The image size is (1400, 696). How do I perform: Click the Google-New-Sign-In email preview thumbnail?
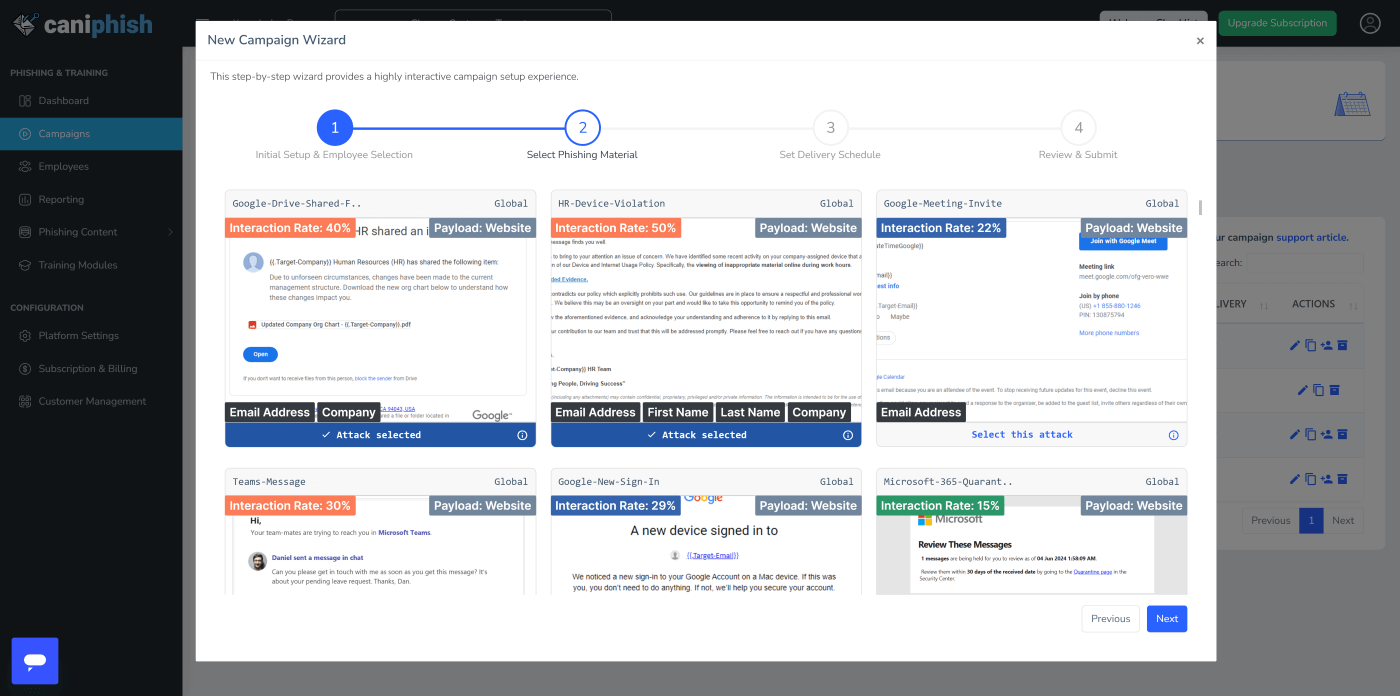pos(706,546)
